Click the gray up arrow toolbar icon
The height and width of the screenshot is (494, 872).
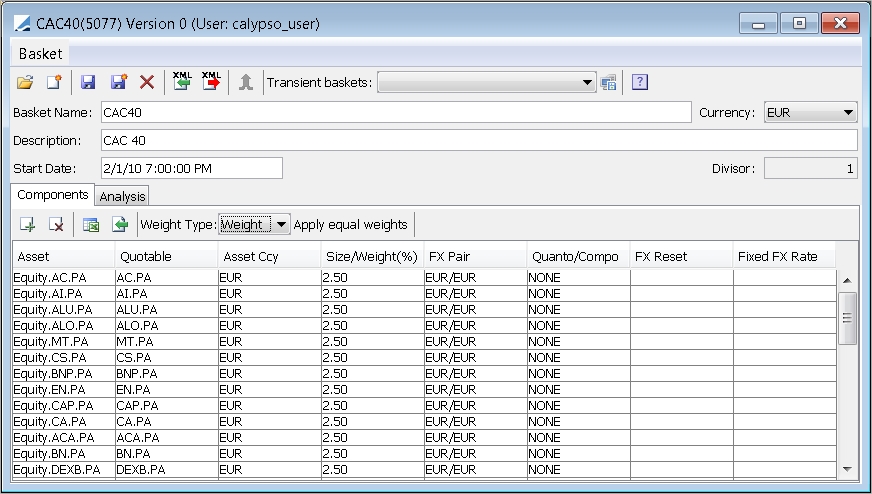click(x=246, y=82)
